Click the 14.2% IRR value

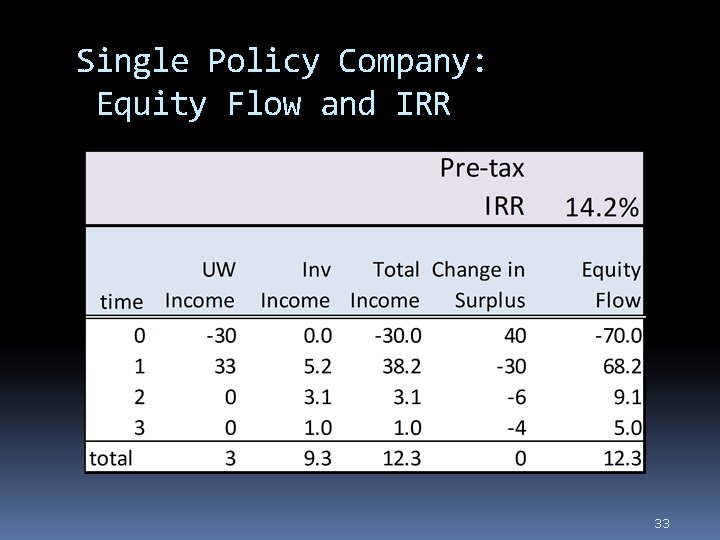602,207
